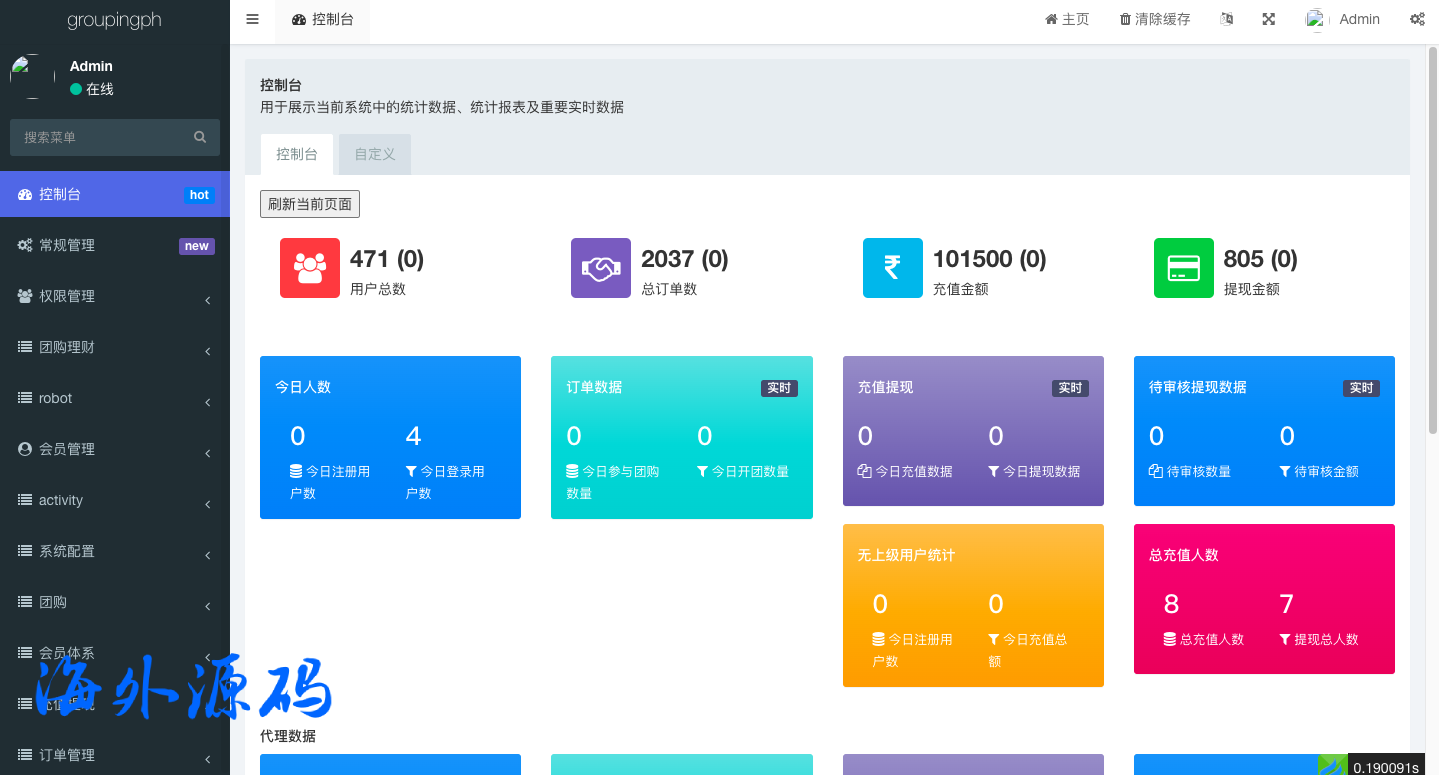Expand the activity sidebar menu

click(114, 500)
